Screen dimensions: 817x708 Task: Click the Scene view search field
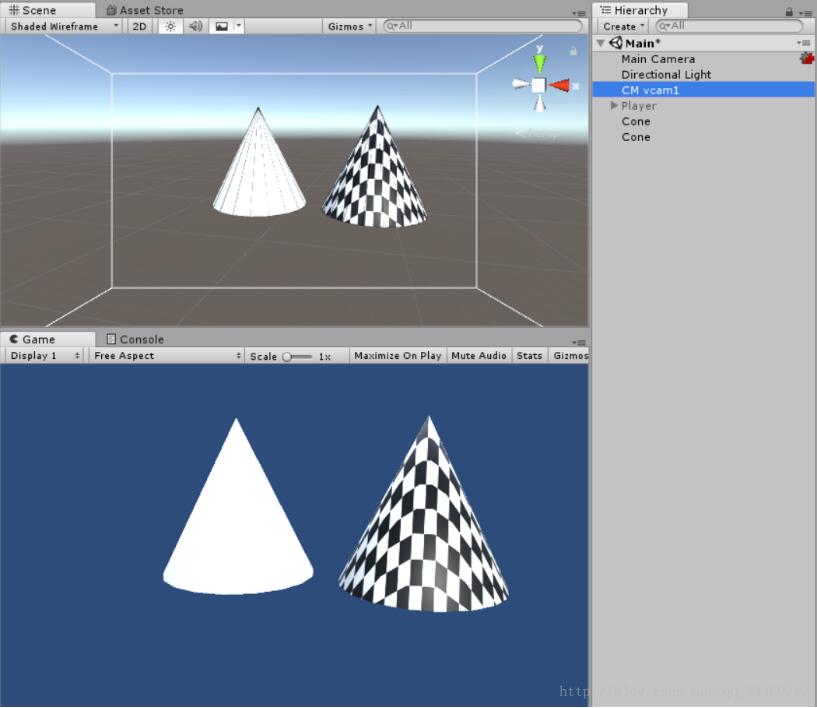click(482, 26)
